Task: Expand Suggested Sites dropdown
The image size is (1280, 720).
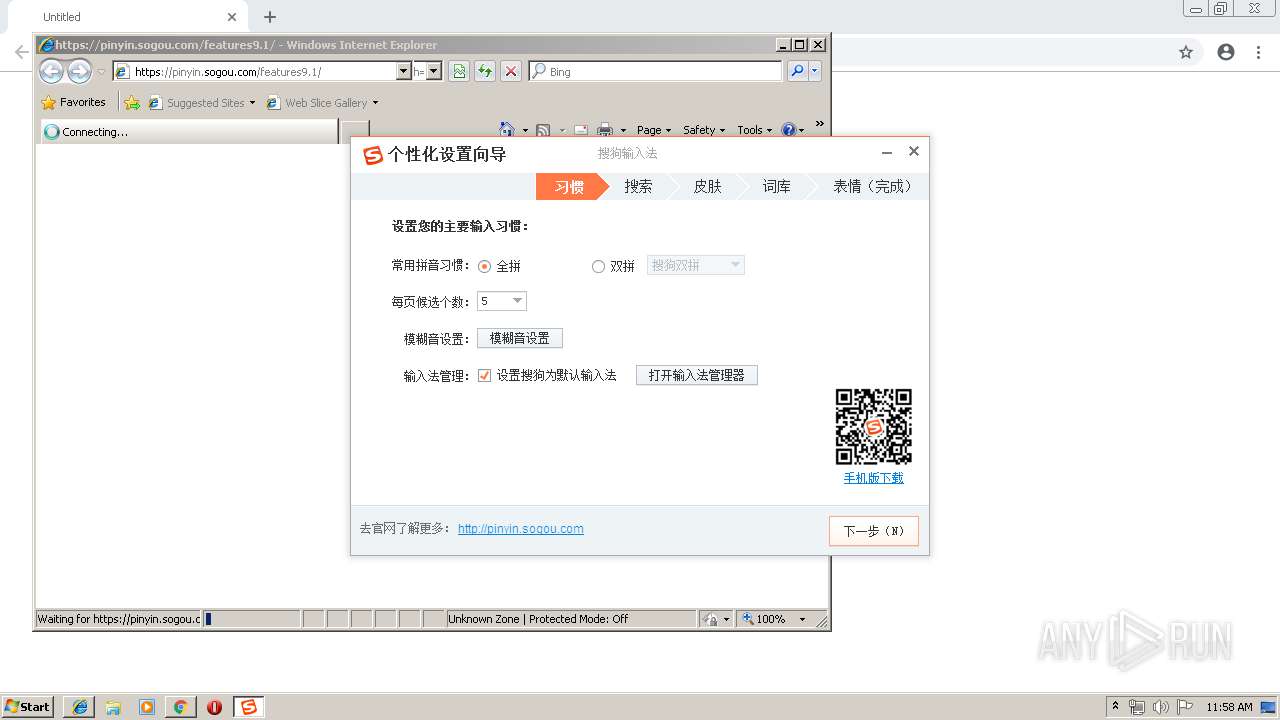Action: [x=252, y=102]
